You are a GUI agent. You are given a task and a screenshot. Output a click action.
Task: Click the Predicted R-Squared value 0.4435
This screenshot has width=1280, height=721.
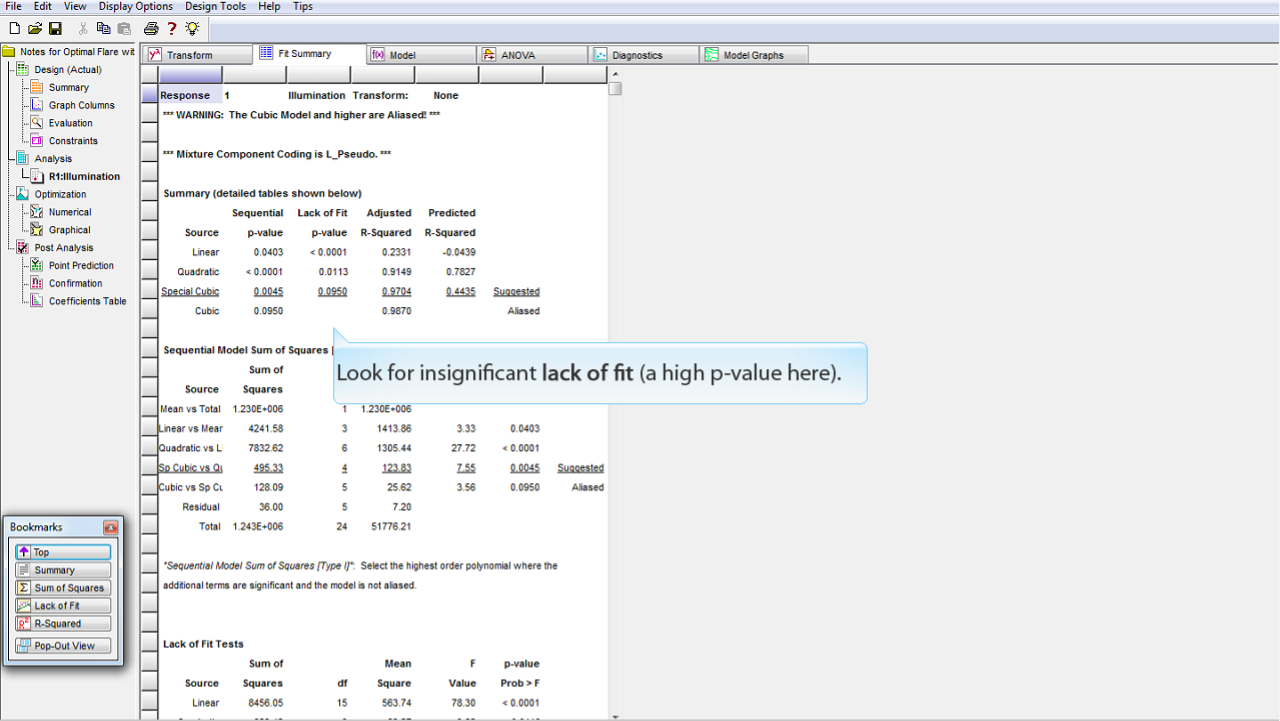460,292
